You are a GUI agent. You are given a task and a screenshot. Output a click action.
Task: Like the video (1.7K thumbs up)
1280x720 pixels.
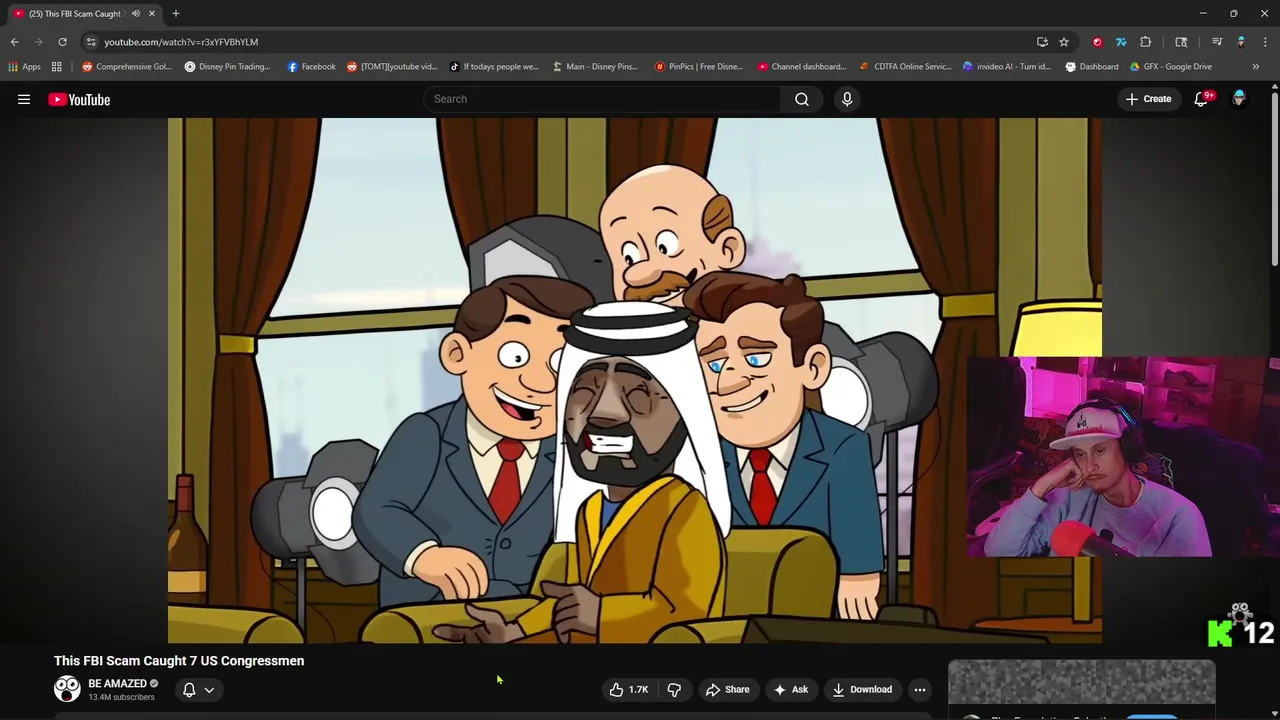[x=629, y=689]
